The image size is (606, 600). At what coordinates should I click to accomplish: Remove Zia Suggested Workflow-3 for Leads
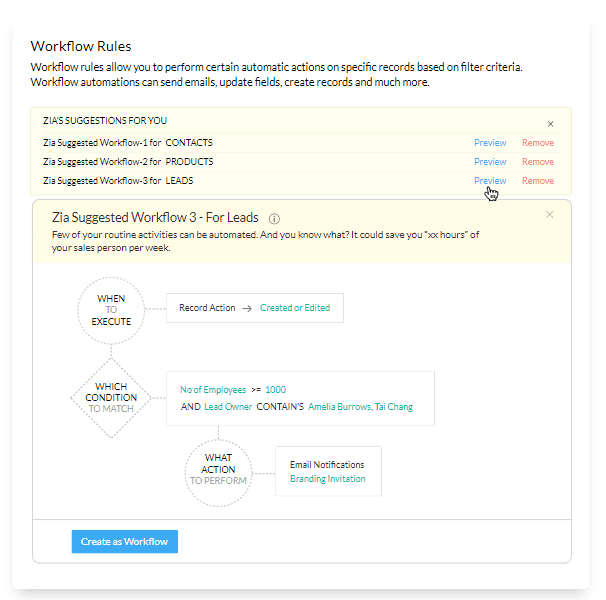538,181
